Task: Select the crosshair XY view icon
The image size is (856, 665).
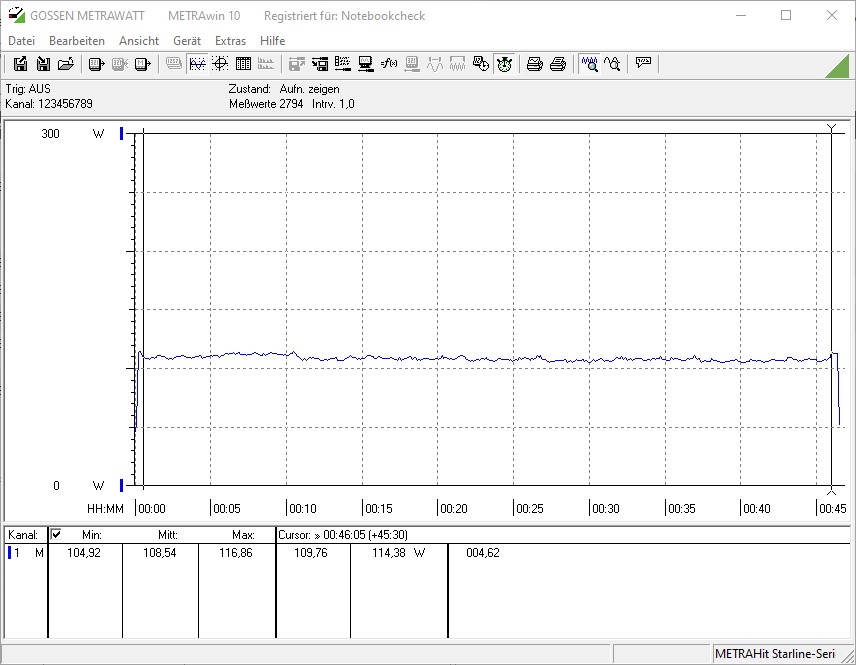Action: [220, 64]
